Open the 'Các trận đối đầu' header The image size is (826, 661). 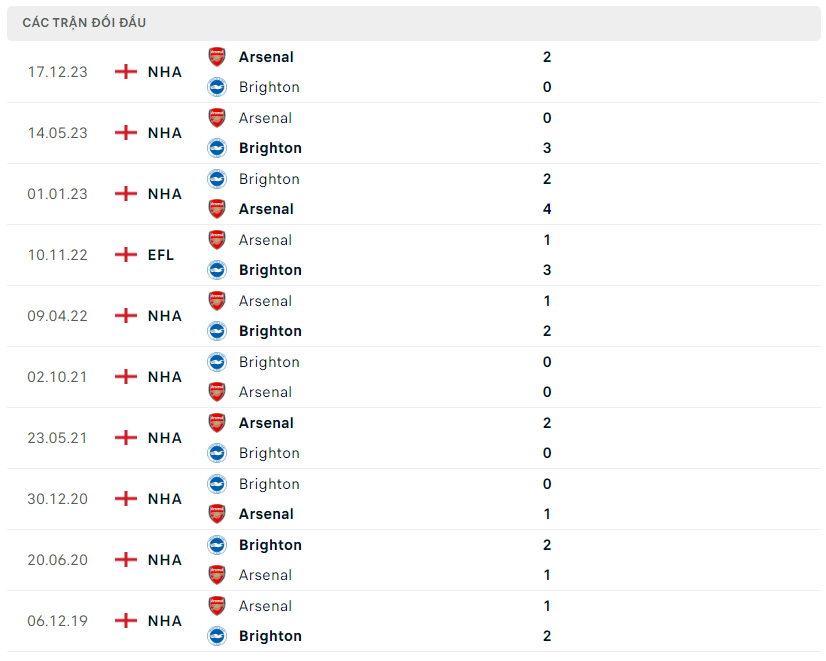pos(84,22)
